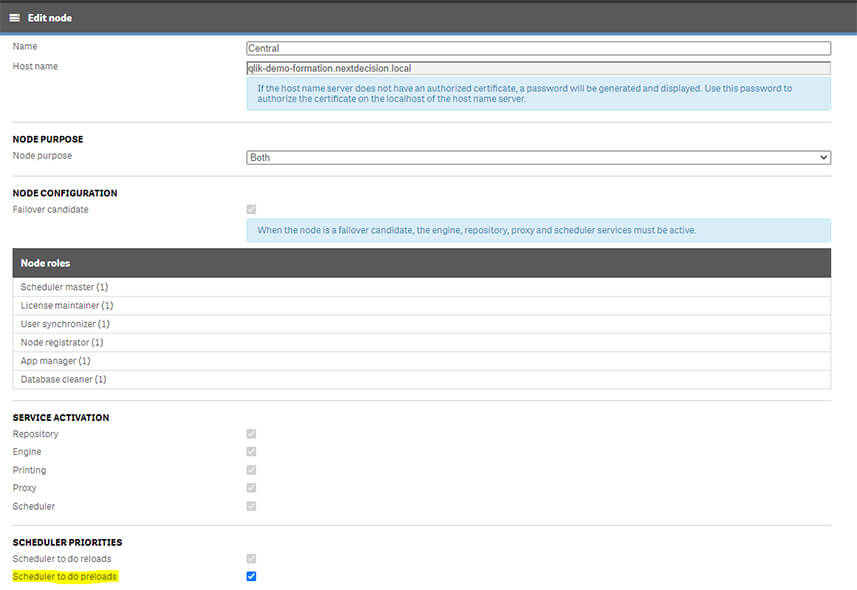Click the Name field containing Central
Screen dimensions: 857x590
point(538,48)
